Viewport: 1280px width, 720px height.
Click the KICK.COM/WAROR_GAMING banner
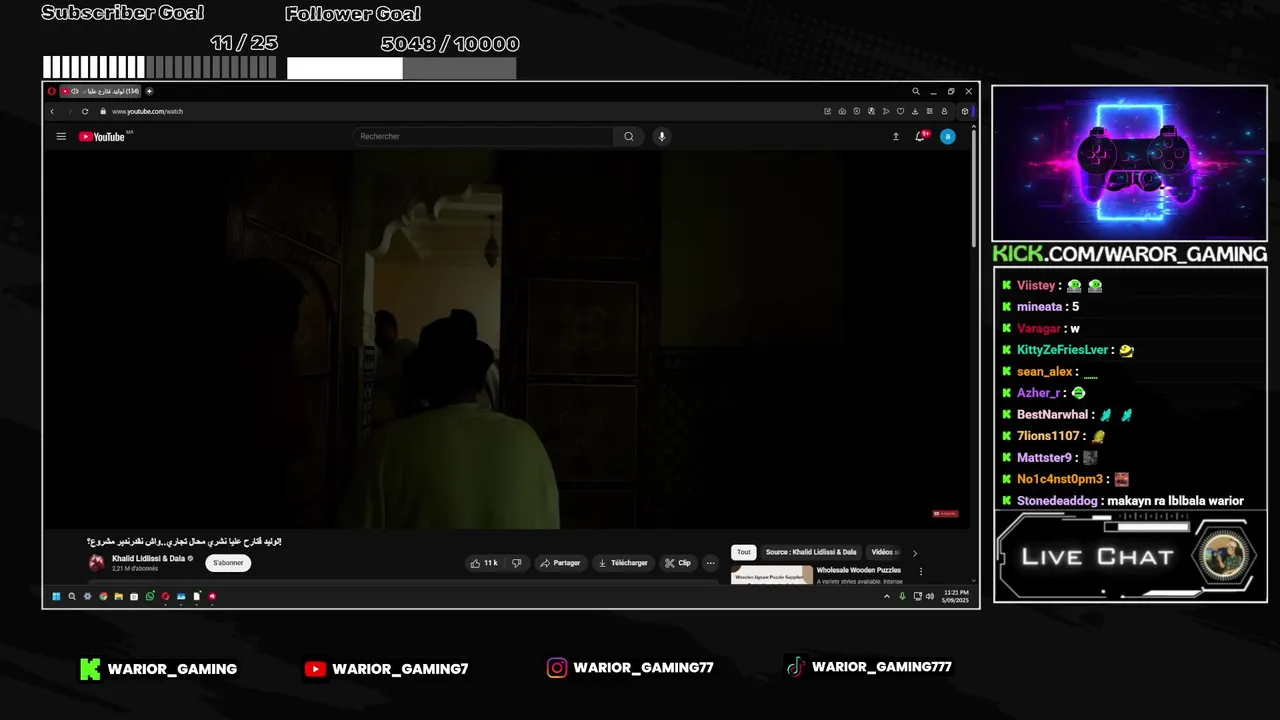click(1129, 254)
